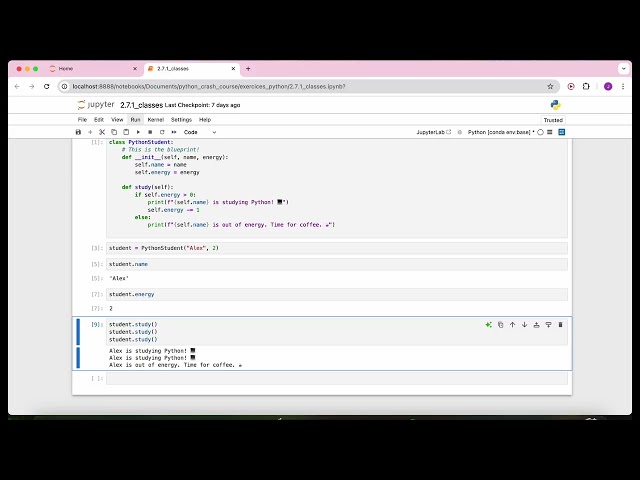The image size is (640, 480).
Task: Click the Last Checkpoint: 7 days ago text
Action: point(202,105)
